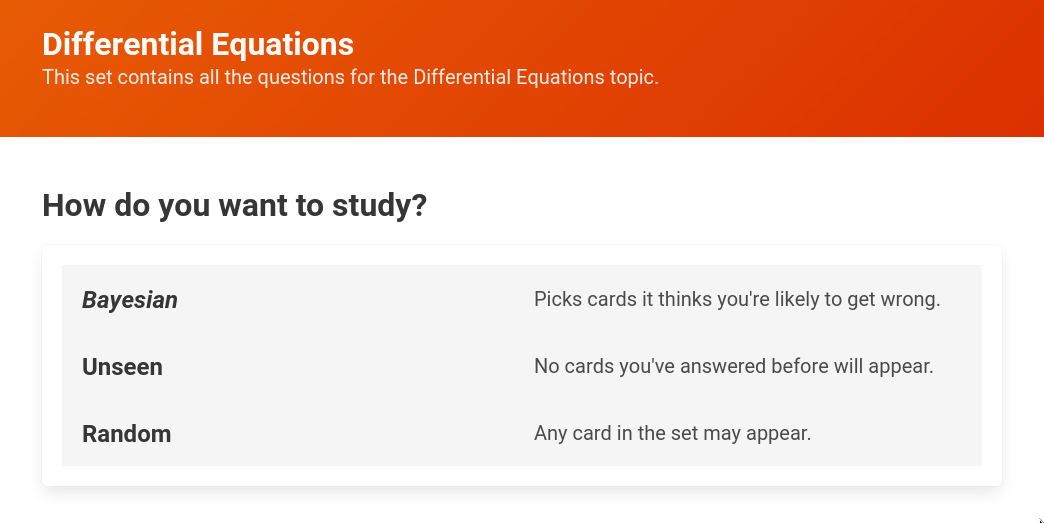Click the word 'Bayesian' in italics
The height and width of the screenshot is (523, 1044).
130,300
